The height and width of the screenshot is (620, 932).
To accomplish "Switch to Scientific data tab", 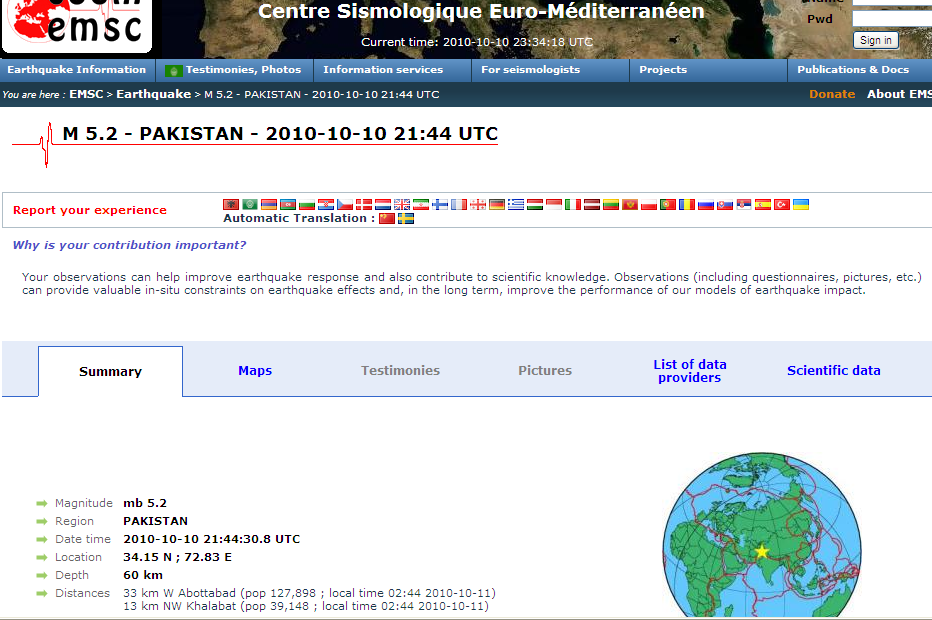I will pyautogui.click(x=834, y=370).
